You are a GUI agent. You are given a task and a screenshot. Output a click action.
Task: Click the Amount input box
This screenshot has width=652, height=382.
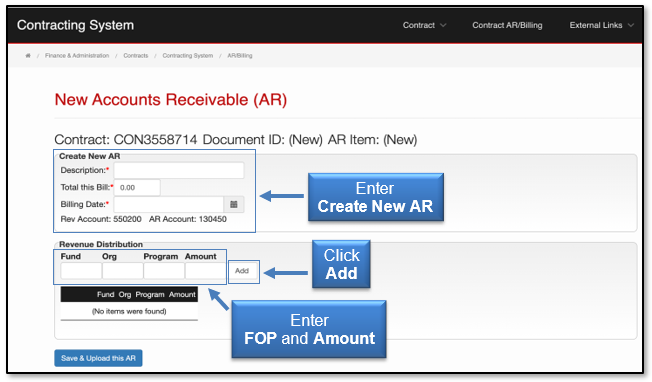point(205,271)
